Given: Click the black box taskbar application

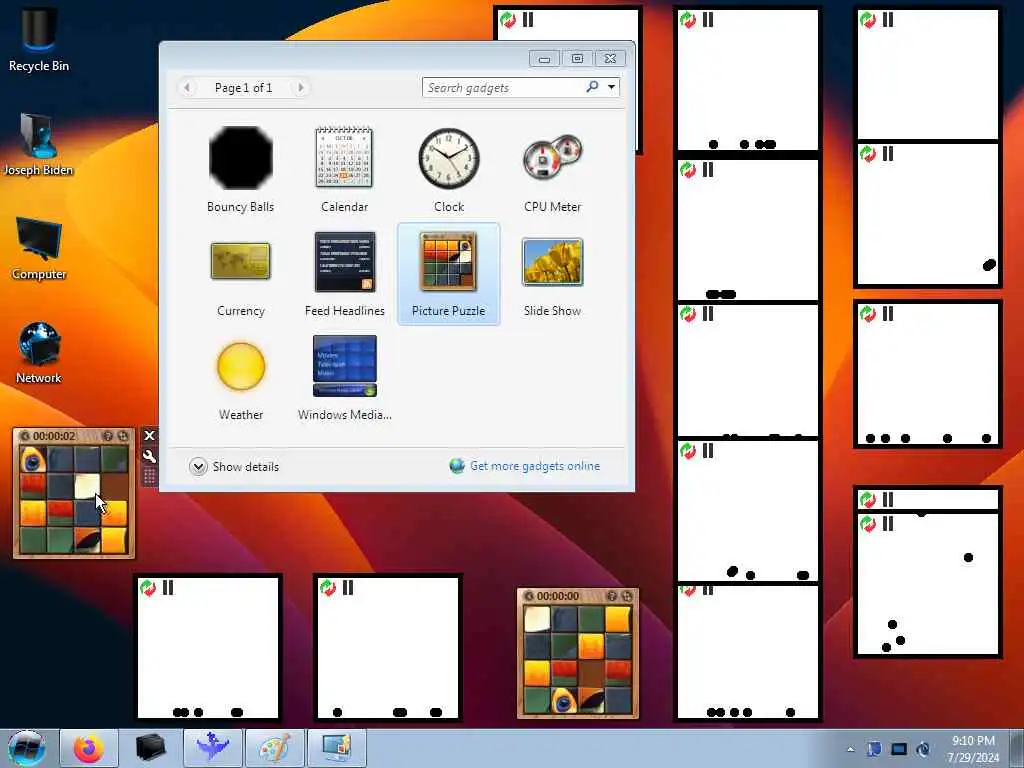Looking at the screenshot, I should [151, 748].
